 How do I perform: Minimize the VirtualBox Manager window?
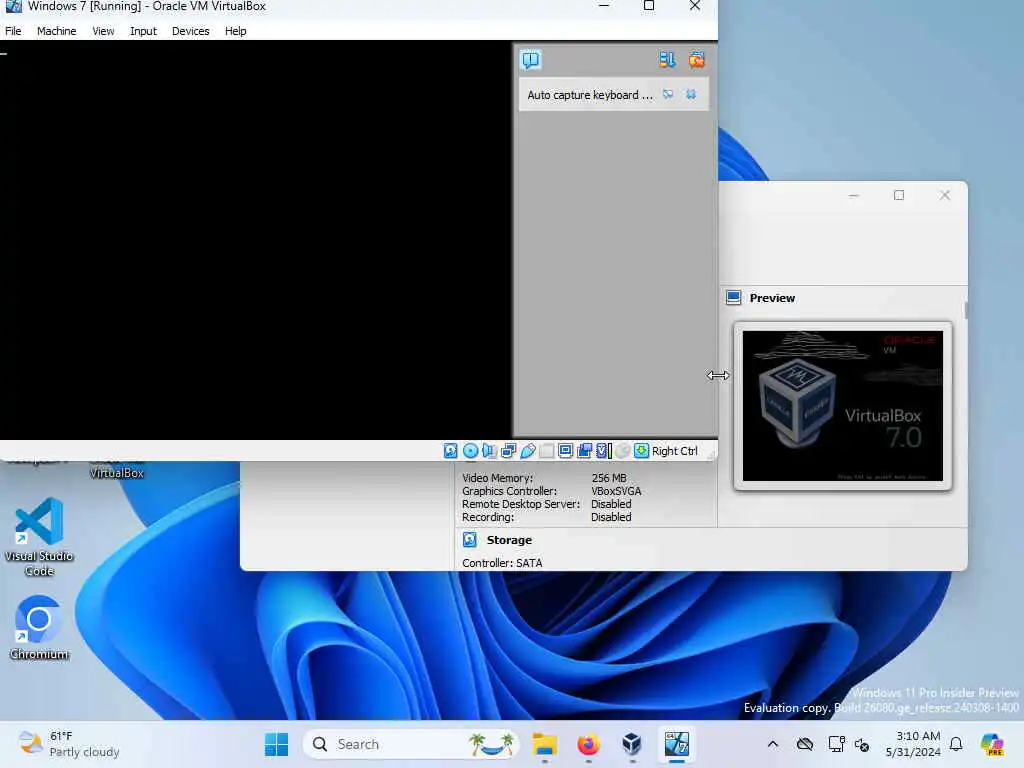click(854, 195)
